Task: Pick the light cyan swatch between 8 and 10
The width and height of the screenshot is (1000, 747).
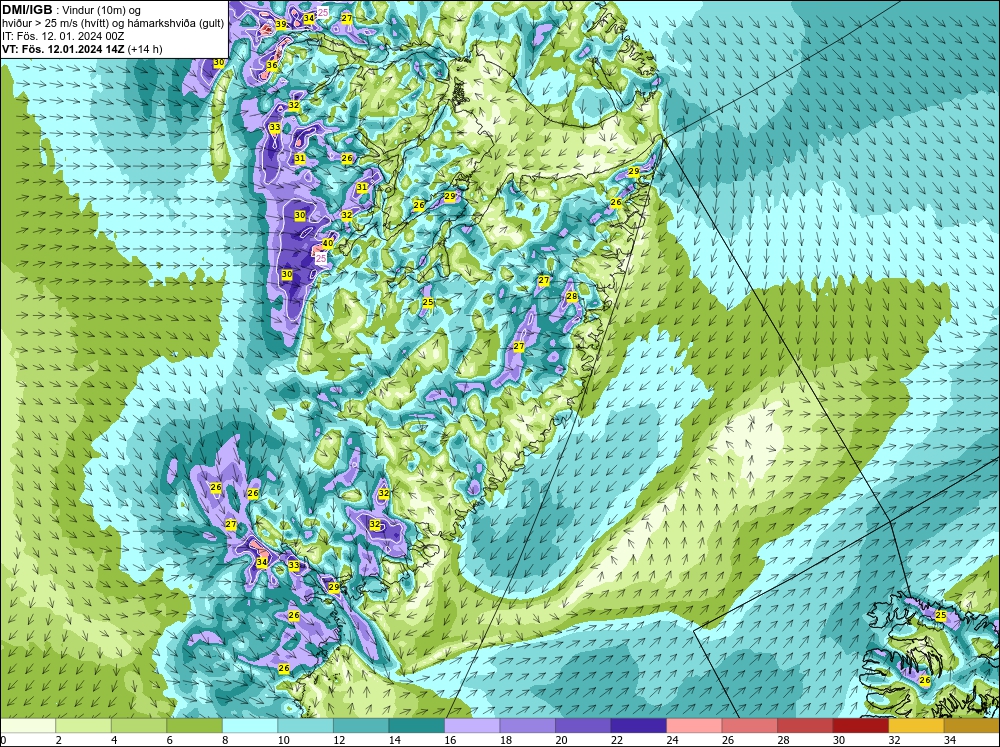Action: point(250,726)
